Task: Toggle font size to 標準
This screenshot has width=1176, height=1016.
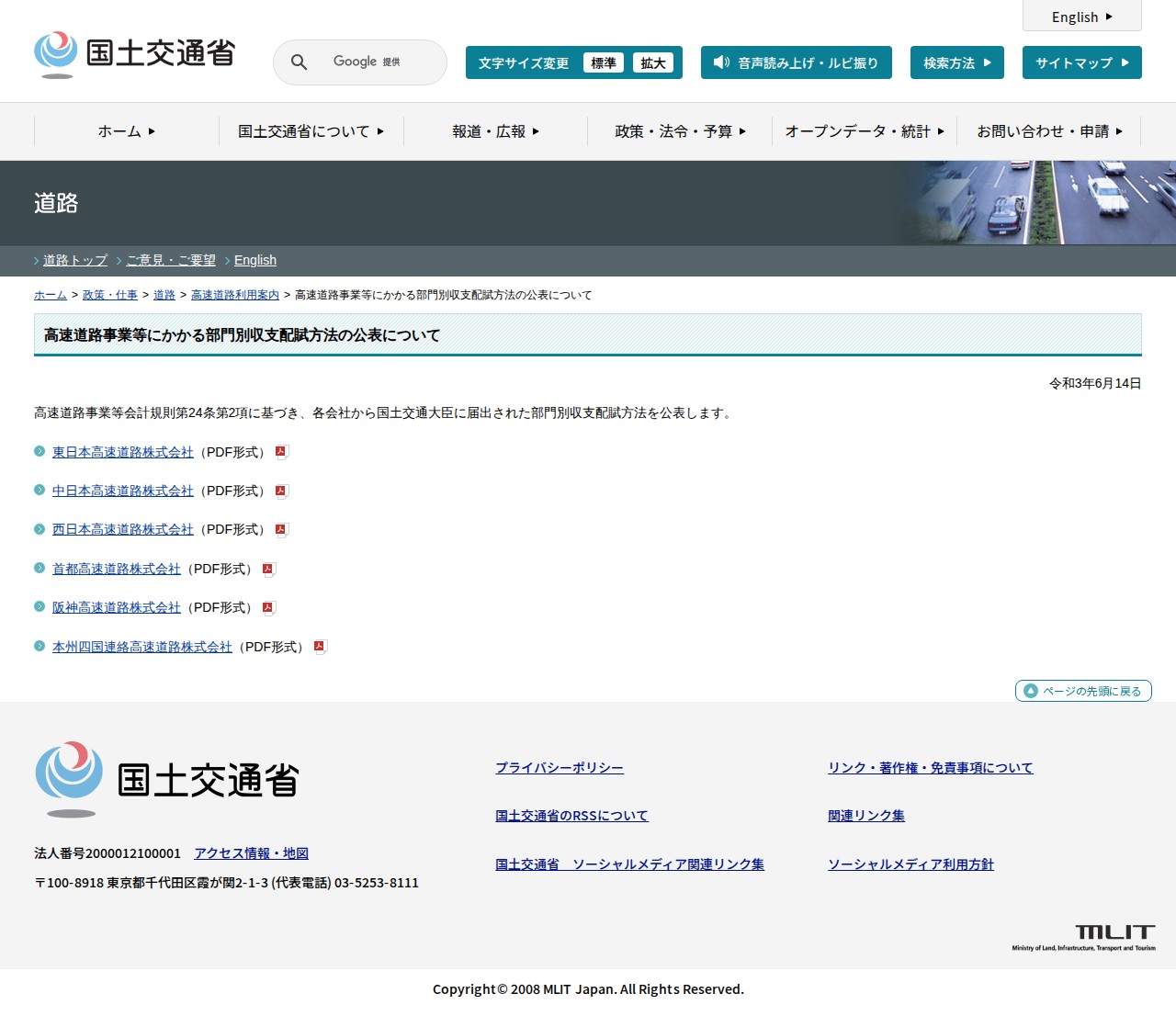Action: pos(604,63)
